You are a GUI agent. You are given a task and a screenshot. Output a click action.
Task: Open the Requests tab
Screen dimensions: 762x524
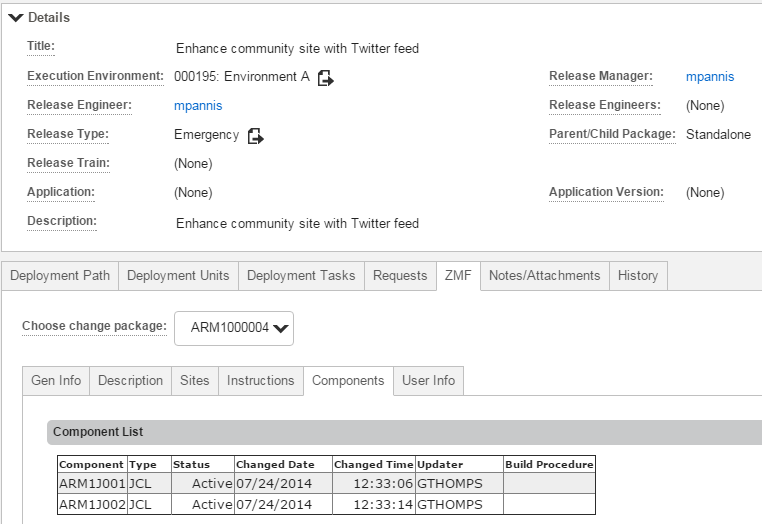[x=400, y=276]
